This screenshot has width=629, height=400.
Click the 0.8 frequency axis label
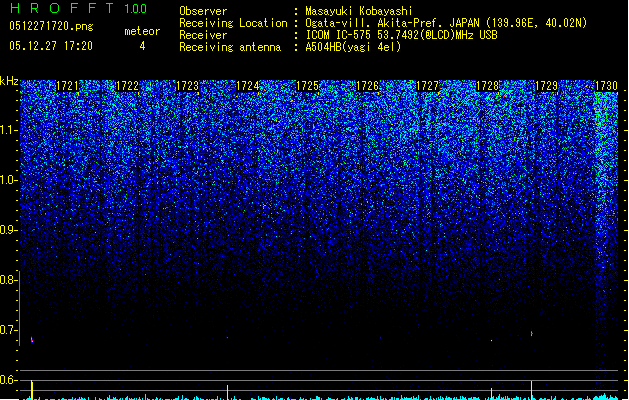click(8, 280)
